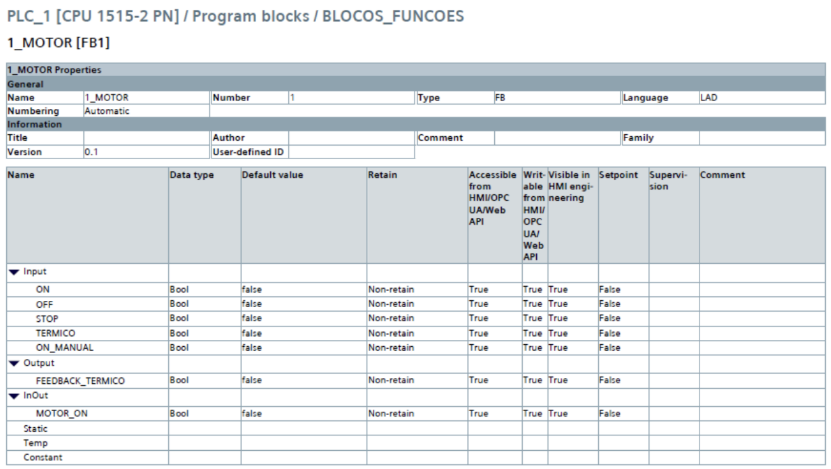Click the Name field value 1_MOTOR
Screen dimensions: 831x469
[x=107, y=98]
